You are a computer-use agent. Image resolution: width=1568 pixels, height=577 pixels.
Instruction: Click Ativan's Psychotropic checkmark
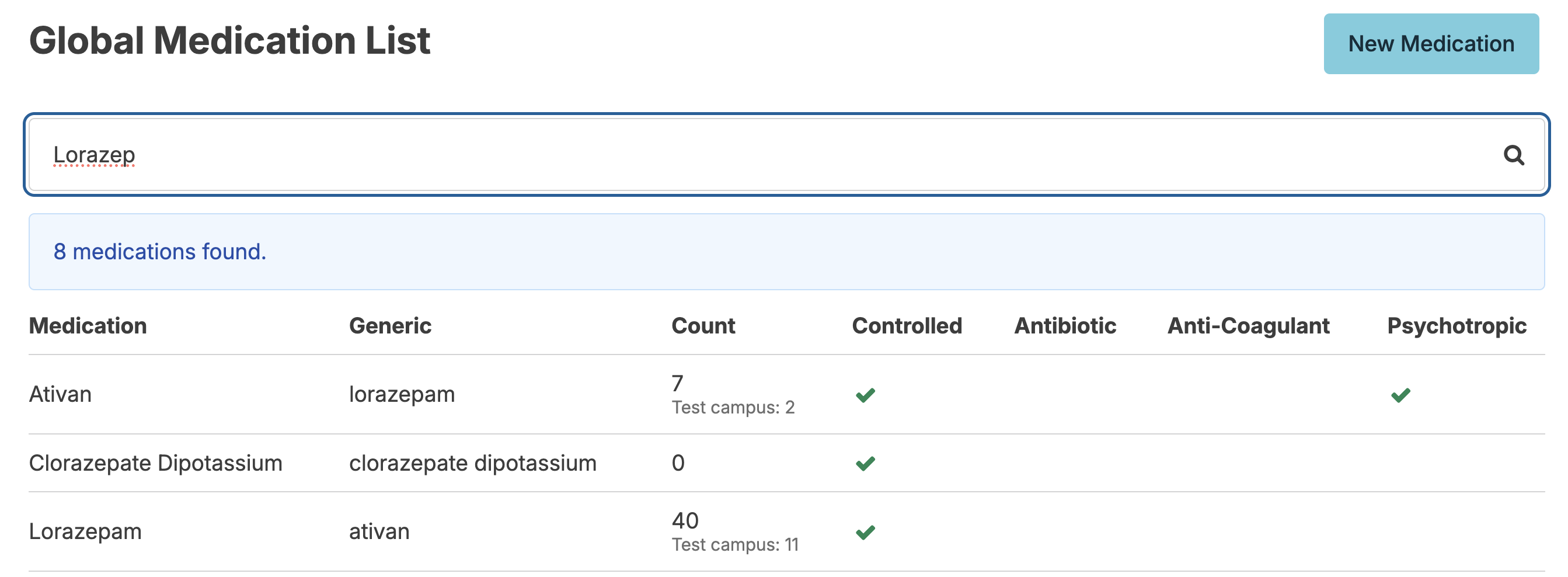1400,395
